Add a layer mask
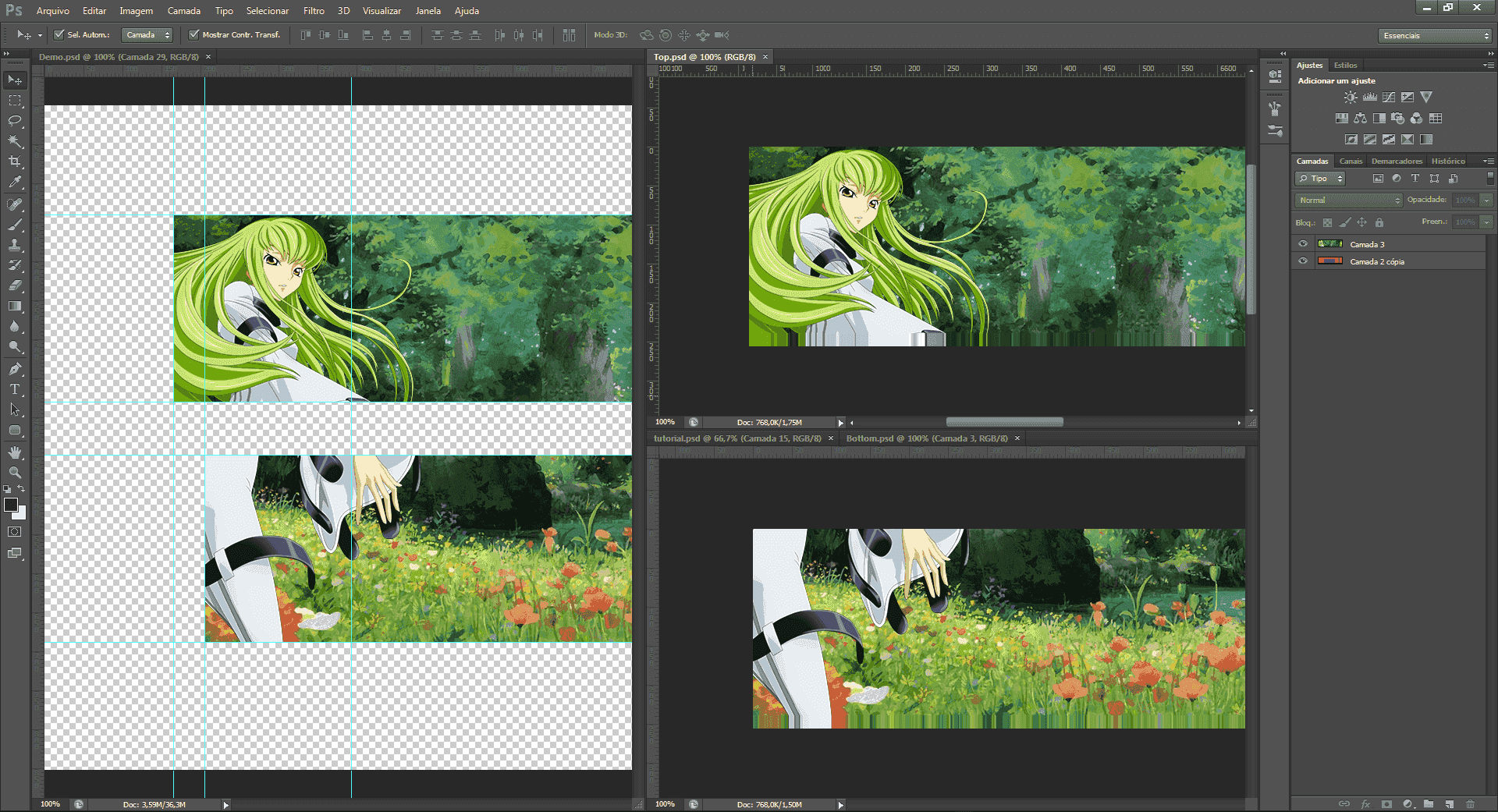This screenshot has height=812, width=1498. coord(1386,804)
